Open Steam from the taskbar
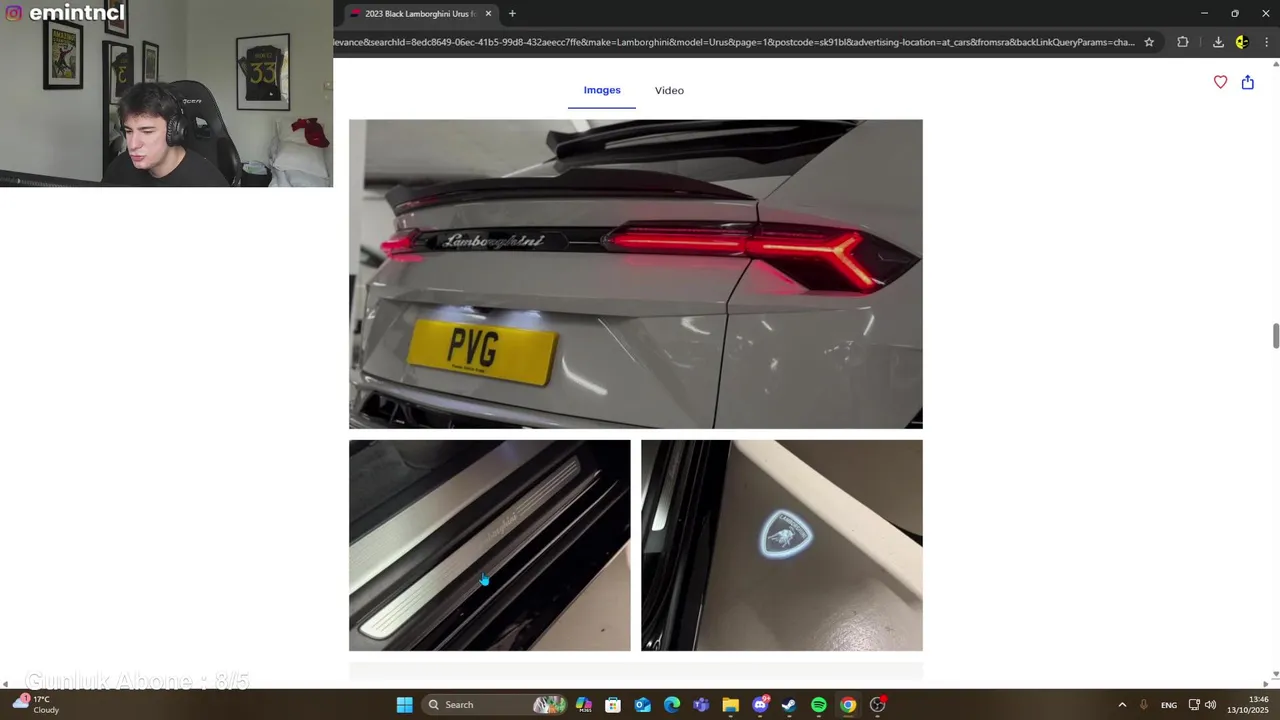 (x=789, y=705)
